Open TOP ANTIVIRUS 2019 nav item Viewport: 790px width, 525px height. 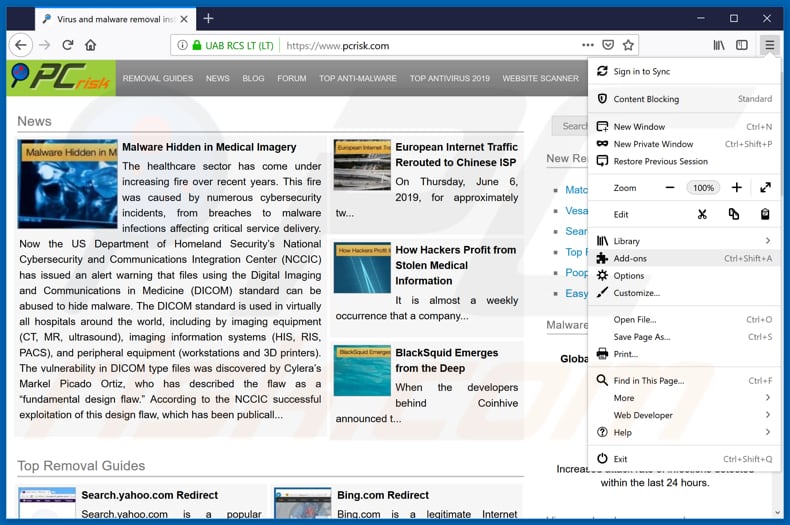click(449, 79)
